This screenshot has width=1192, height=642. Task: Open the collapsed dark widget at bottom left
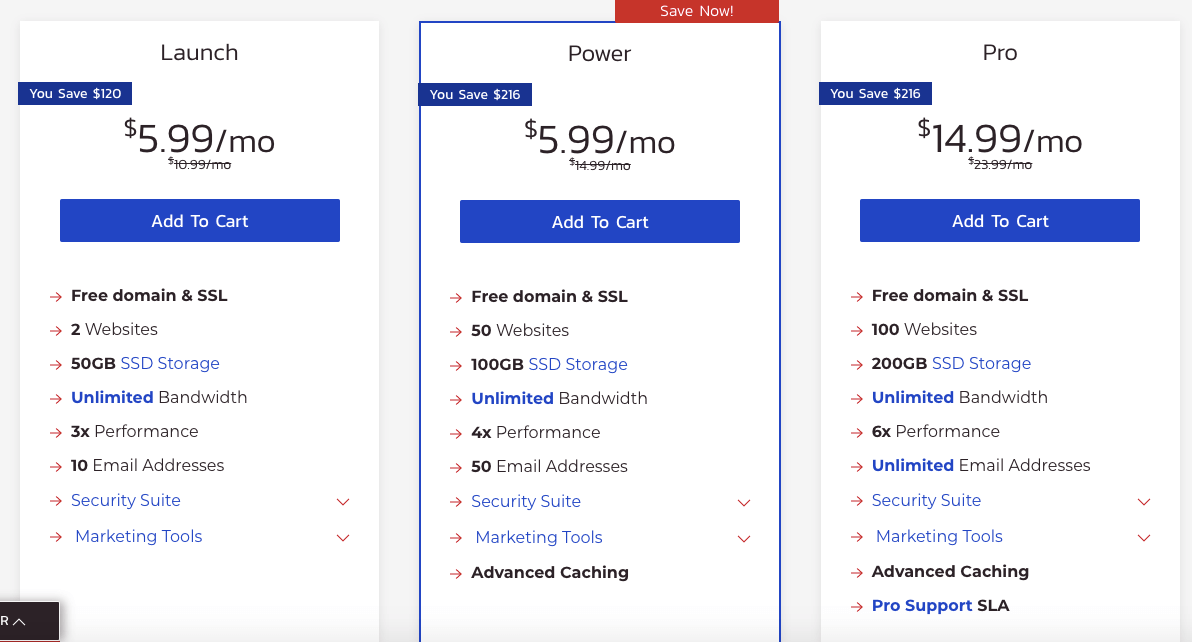(x=29, y=621)
